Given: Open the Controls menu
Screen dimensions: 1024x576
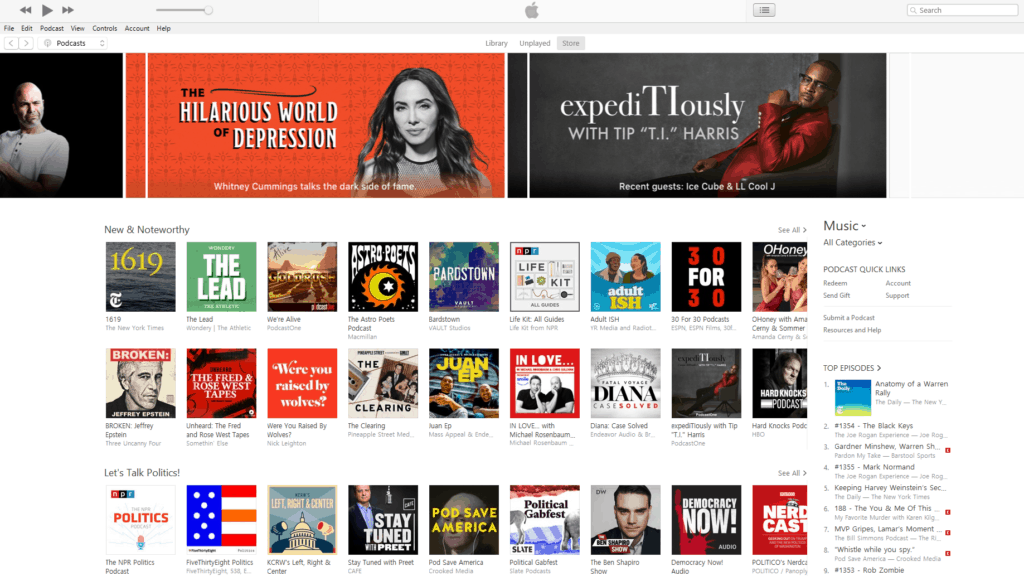Looking at the screenshot, I should point(104,28).
